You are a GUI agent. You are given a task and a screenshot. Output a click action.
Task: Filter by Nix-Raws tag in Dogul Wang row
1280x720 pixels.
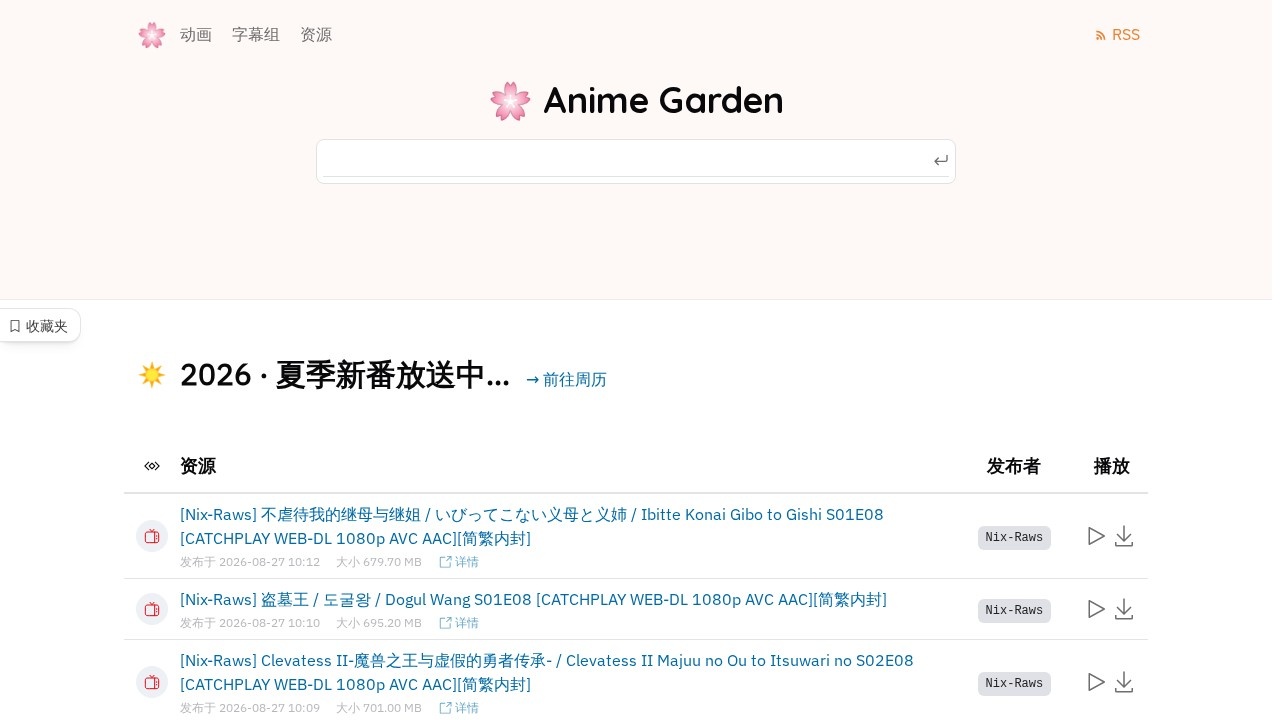tap(1014, 611)
